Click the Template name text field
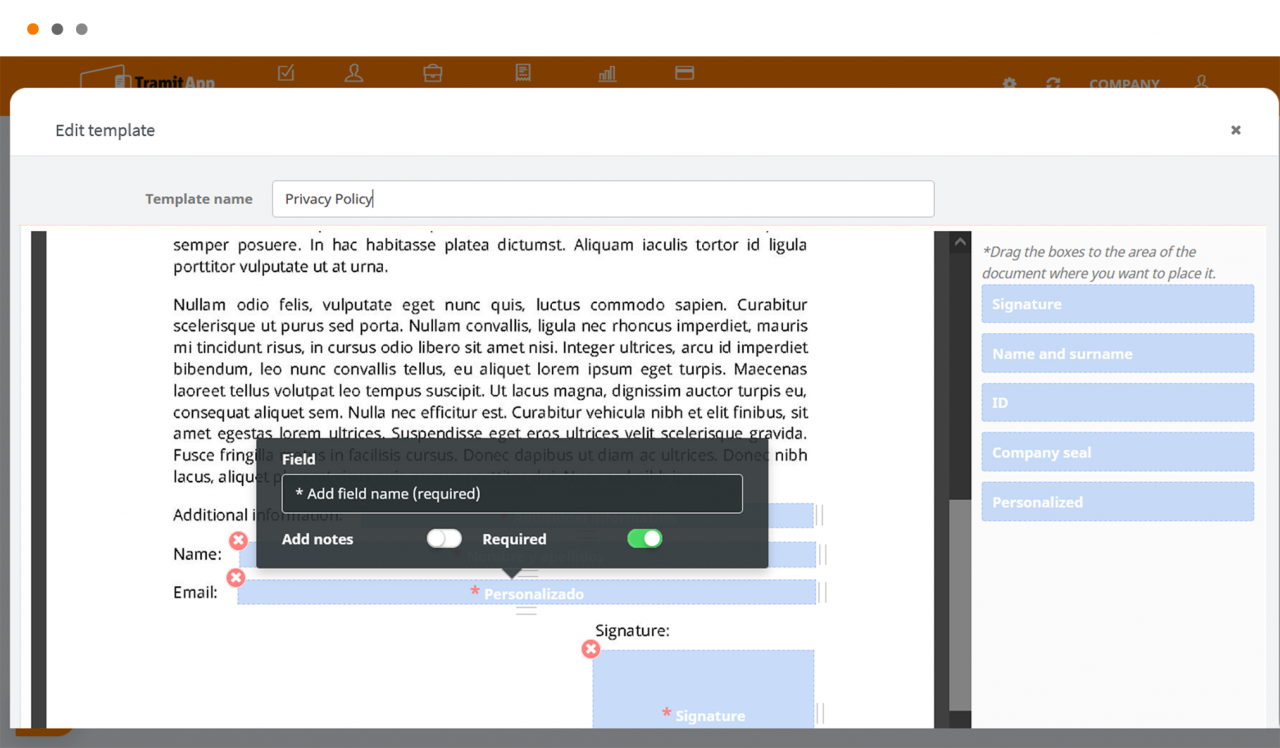1280x748 pixels. 603,199
